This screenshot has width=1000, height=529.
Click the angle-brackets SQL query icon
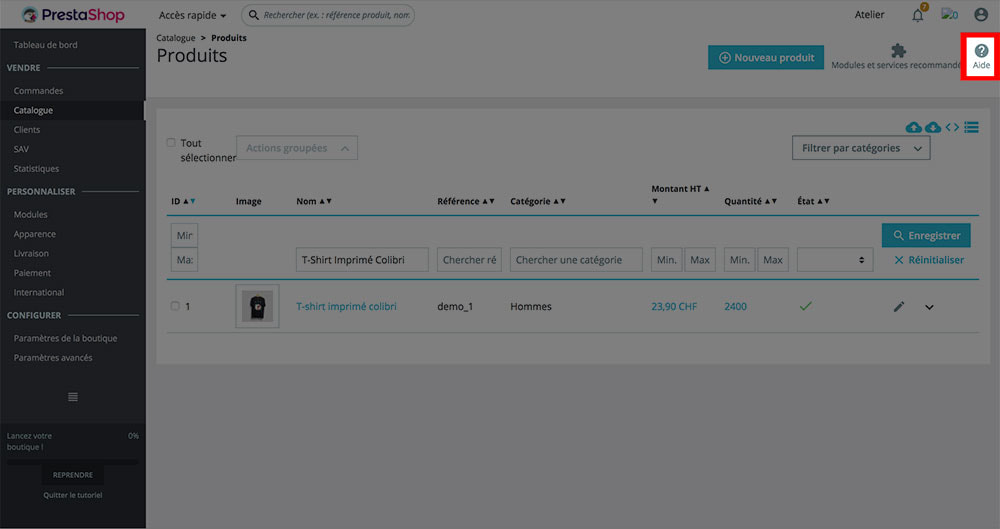(x=952, y=128)
